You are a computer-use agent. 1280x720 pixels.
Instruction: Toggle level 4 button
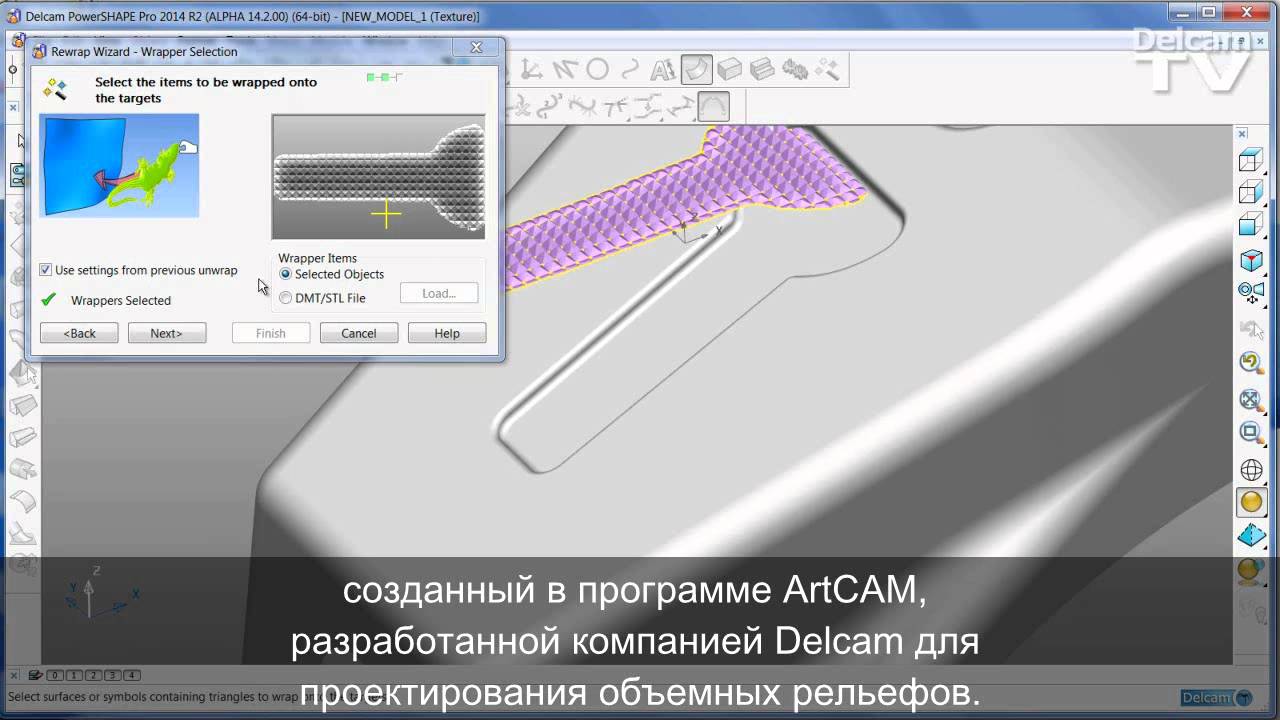131,675
